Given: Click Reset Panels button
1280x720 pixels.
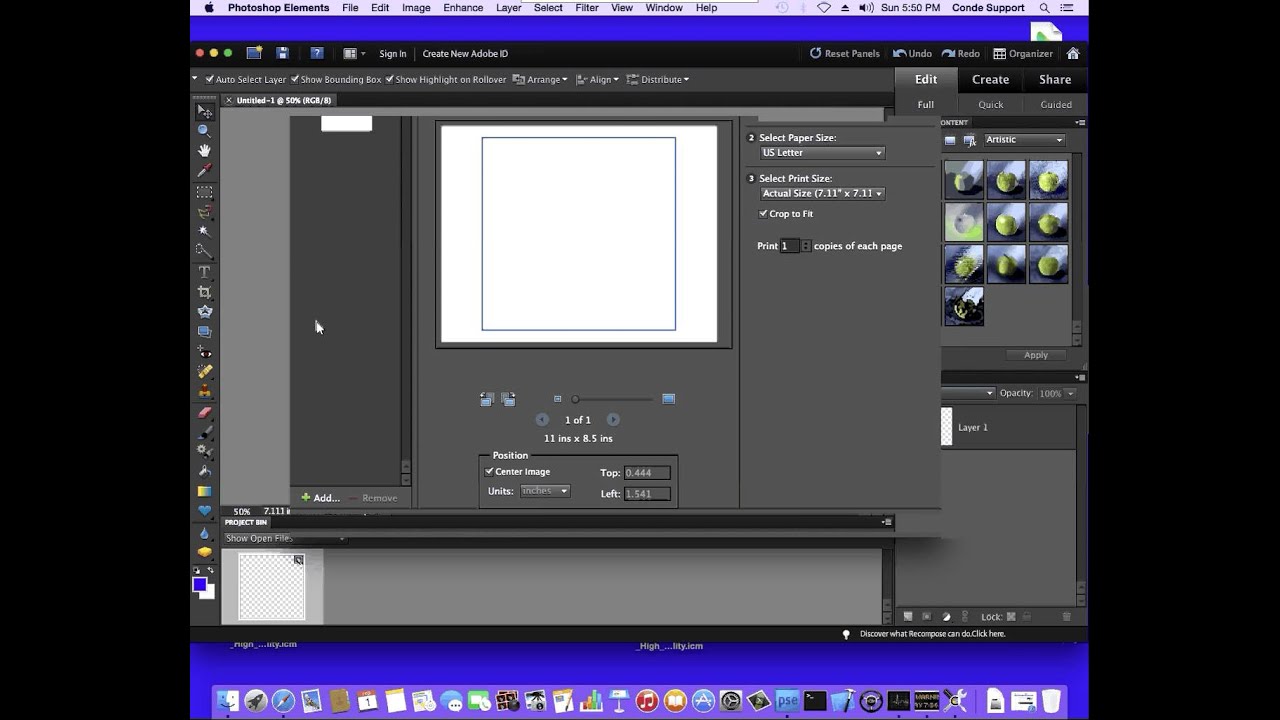Looking at the screenshot, I should click(844, 54).
